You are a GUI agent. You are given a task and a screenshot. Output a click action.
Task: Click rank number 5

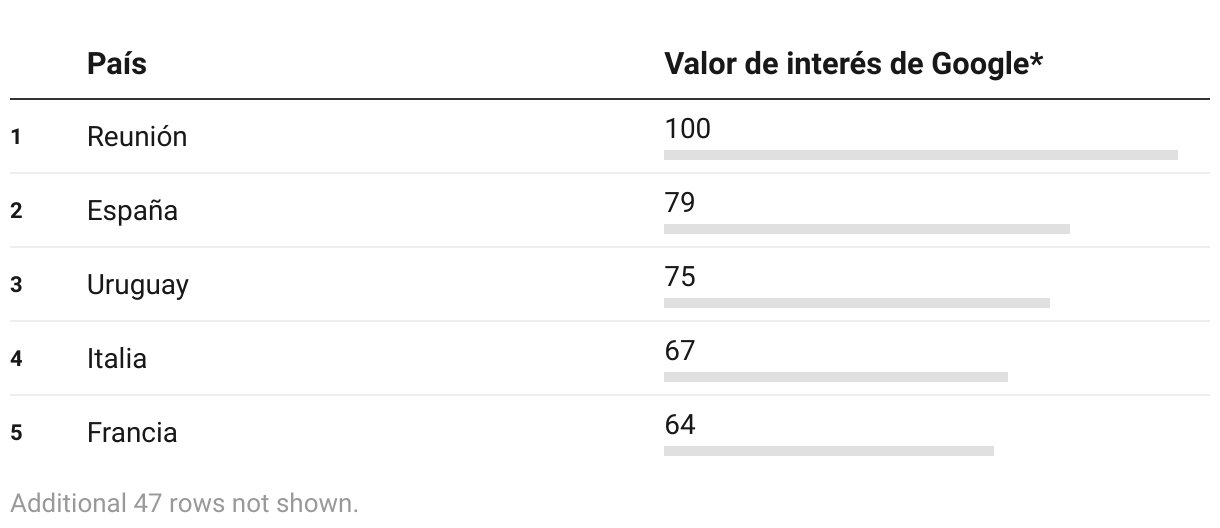click(x=16, y=433)
